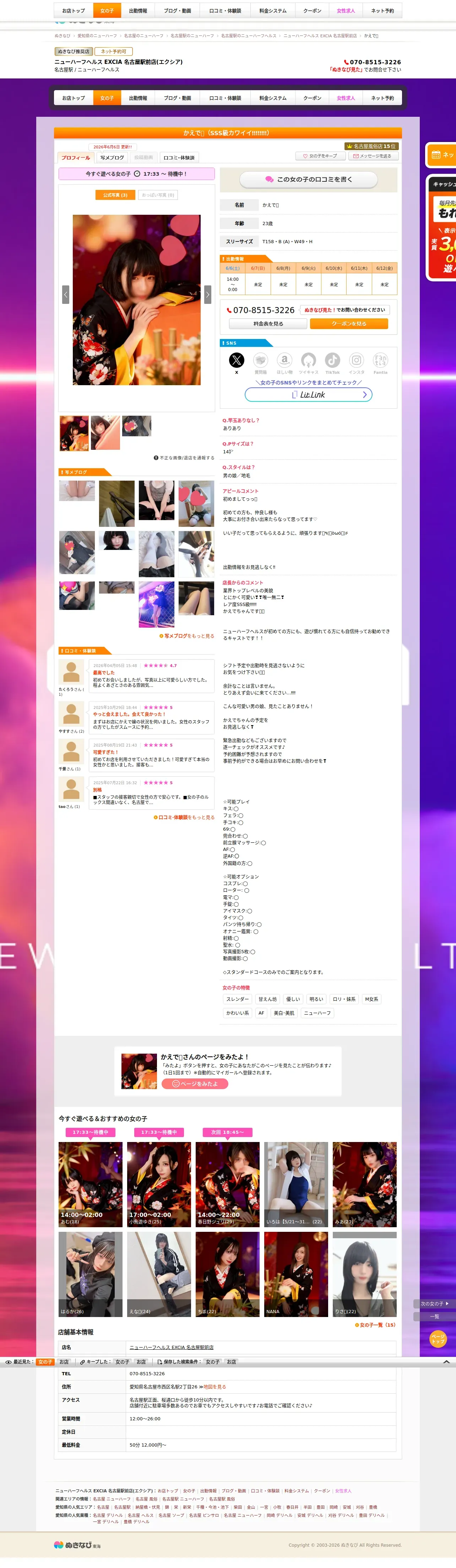456x1568 pixels.
Task: Open 出勤情報 in the purple-framed navigation bar
Action: (138, 98)
